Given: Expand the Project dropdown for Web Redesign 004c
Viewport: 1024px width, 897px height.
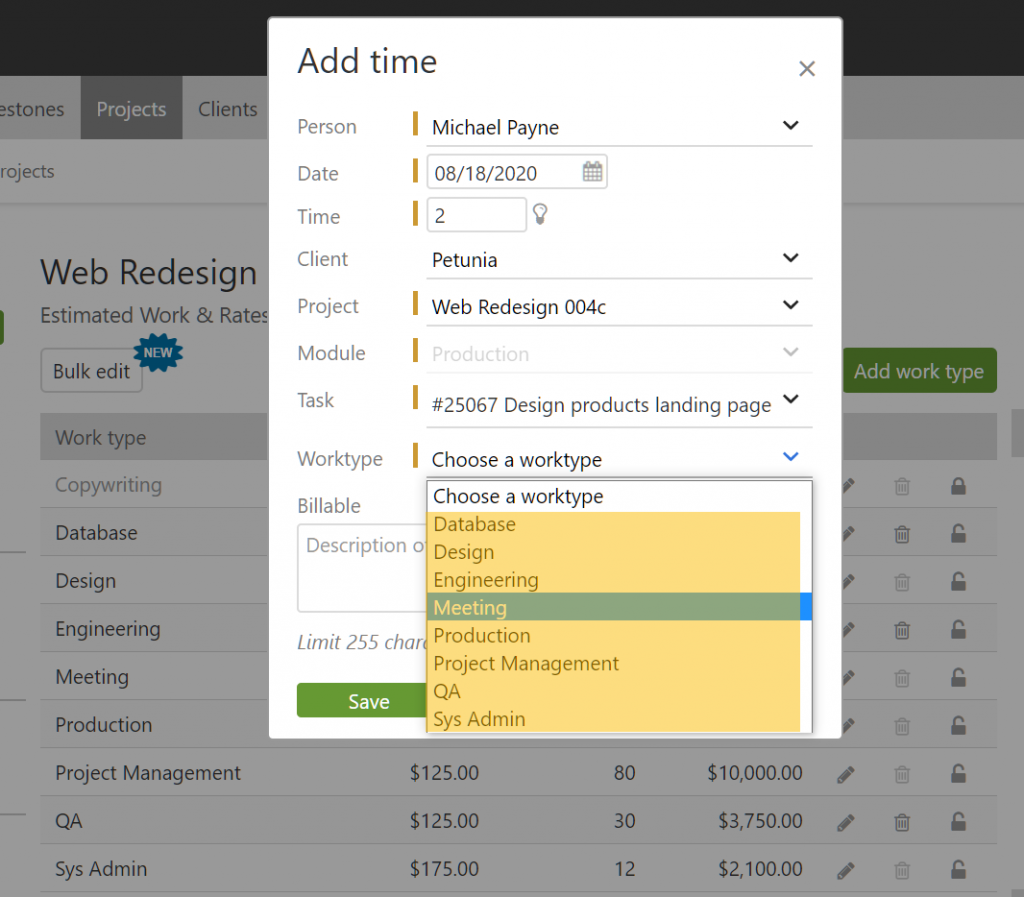Looking at the screenshot, I should point(790,307).
